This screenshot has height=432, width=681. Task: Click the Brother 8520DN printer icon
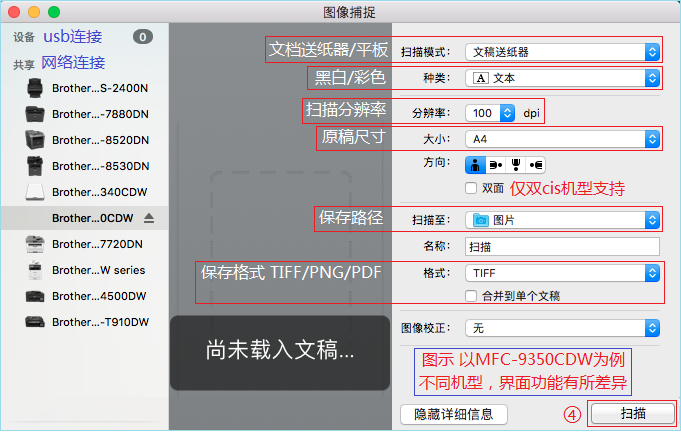(35, 140)
